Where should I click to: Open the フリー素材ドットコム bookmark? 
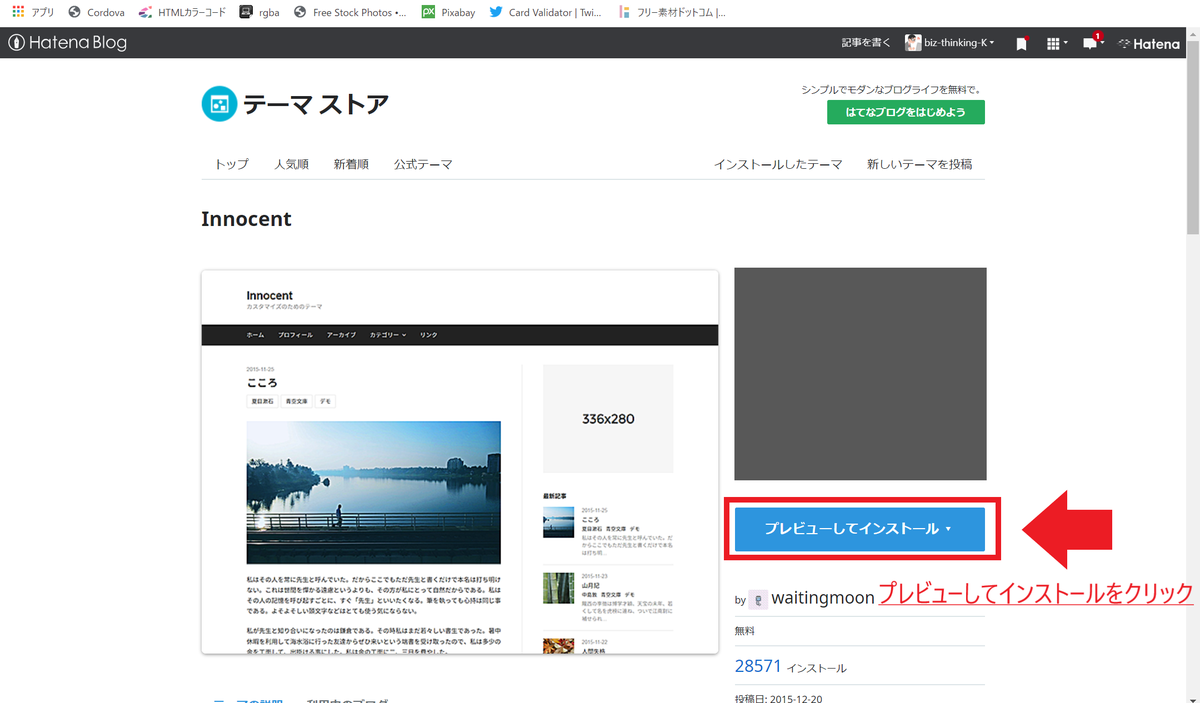tap(672, 12)
